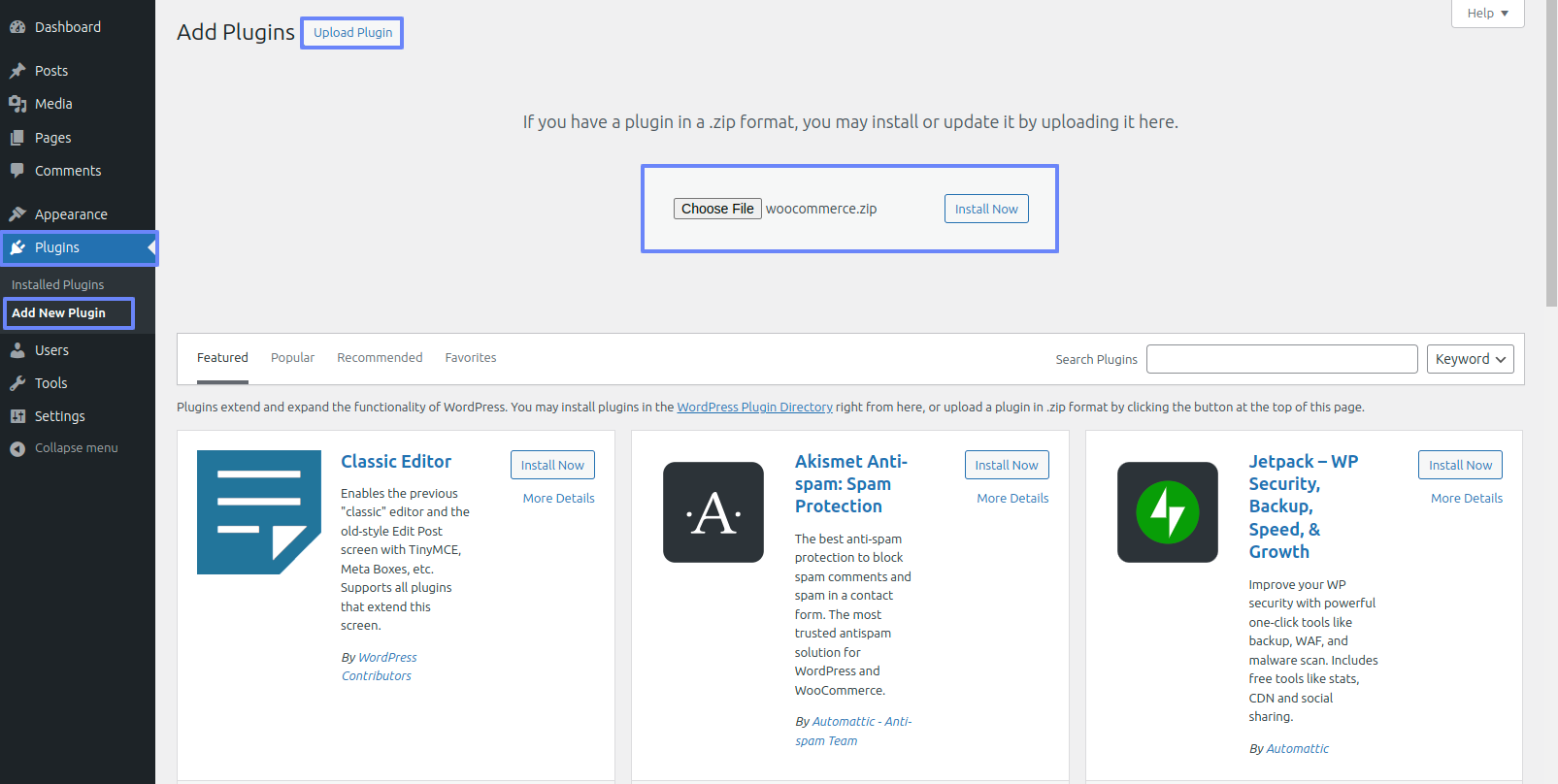Open the Help dropdown panel
Screen dimensions: 1558x784
pos(1487,14)
